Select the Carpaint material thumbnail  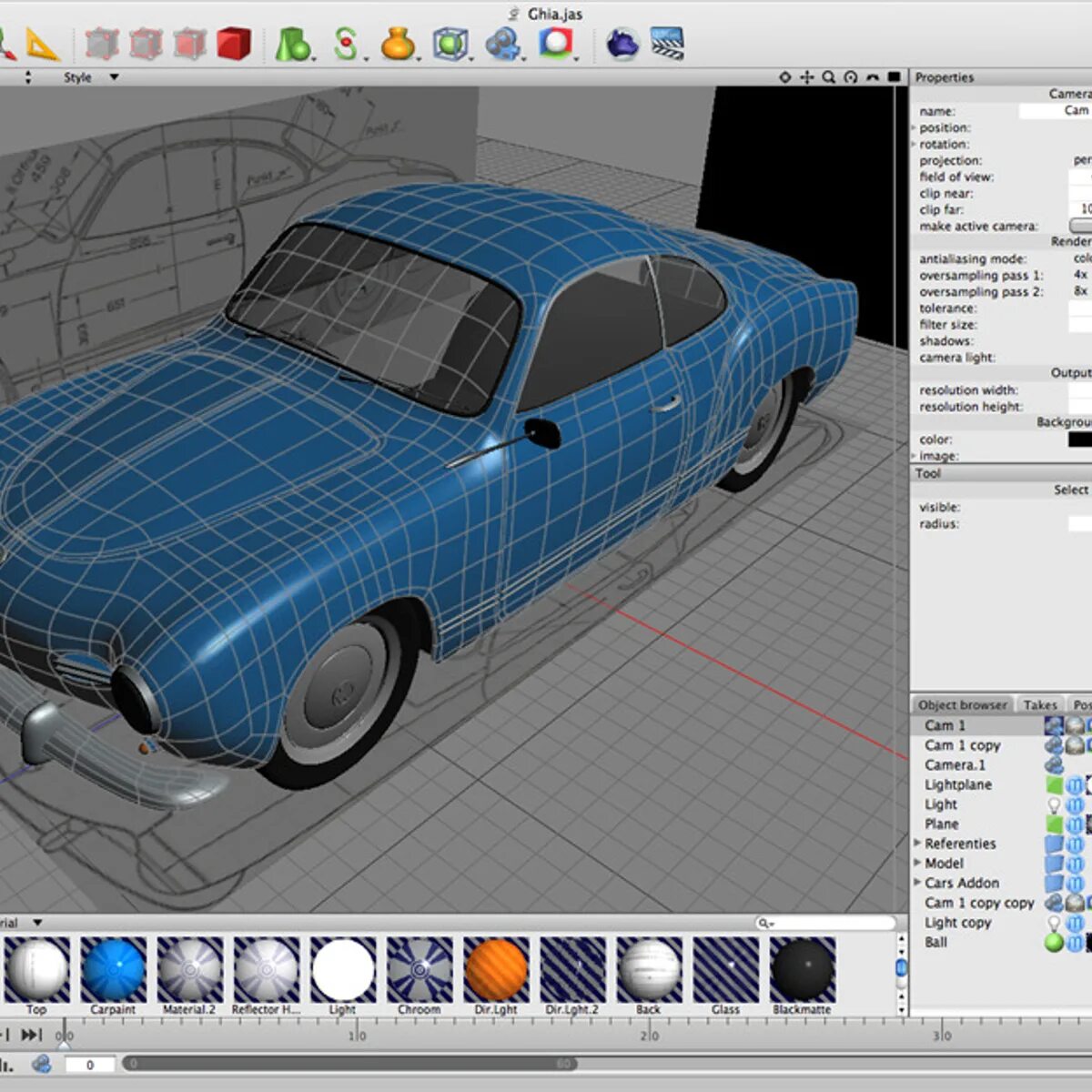(x=113, y=970)
